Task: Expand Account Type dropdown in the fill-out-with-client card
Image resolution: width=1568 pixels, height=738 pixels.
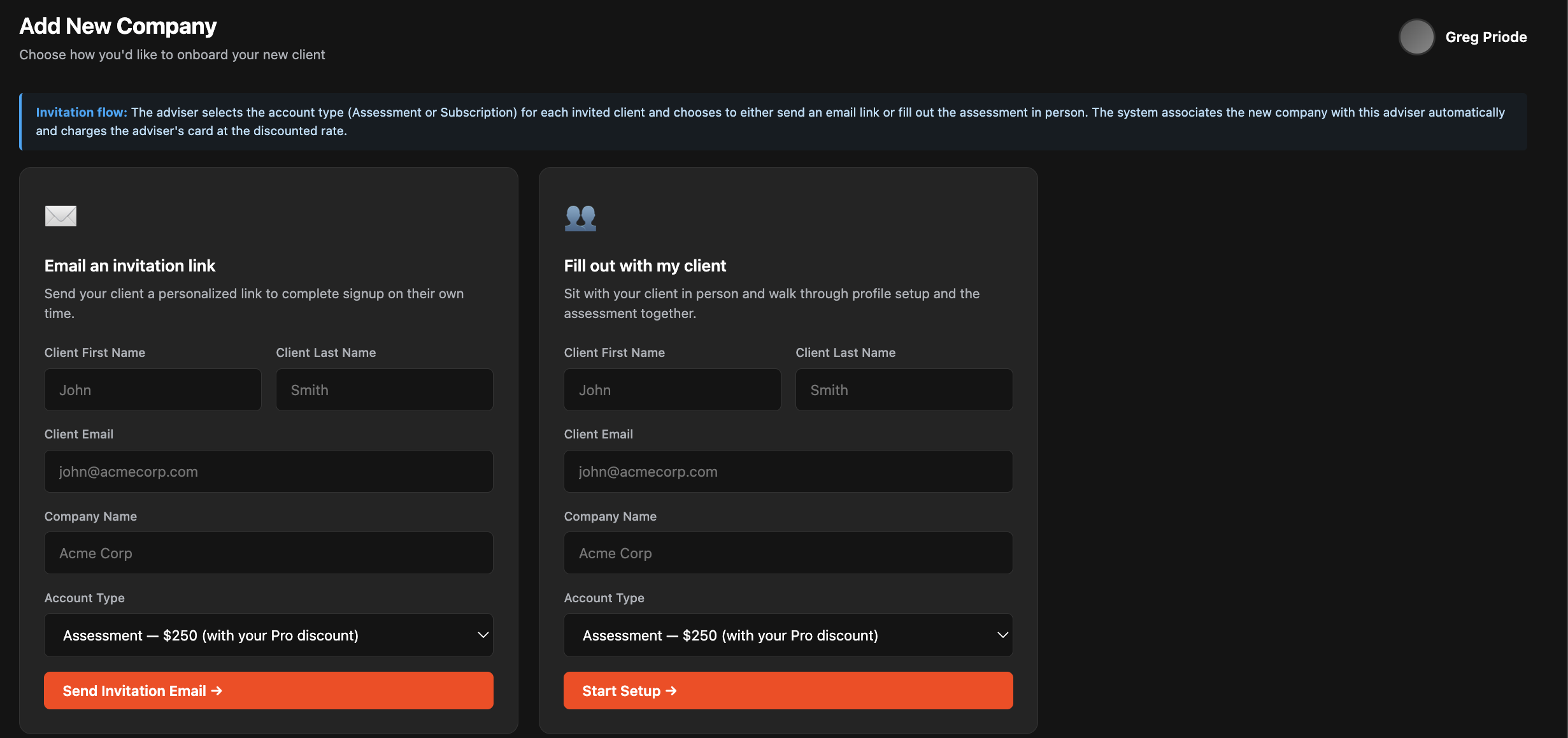Action: (788, 635)
